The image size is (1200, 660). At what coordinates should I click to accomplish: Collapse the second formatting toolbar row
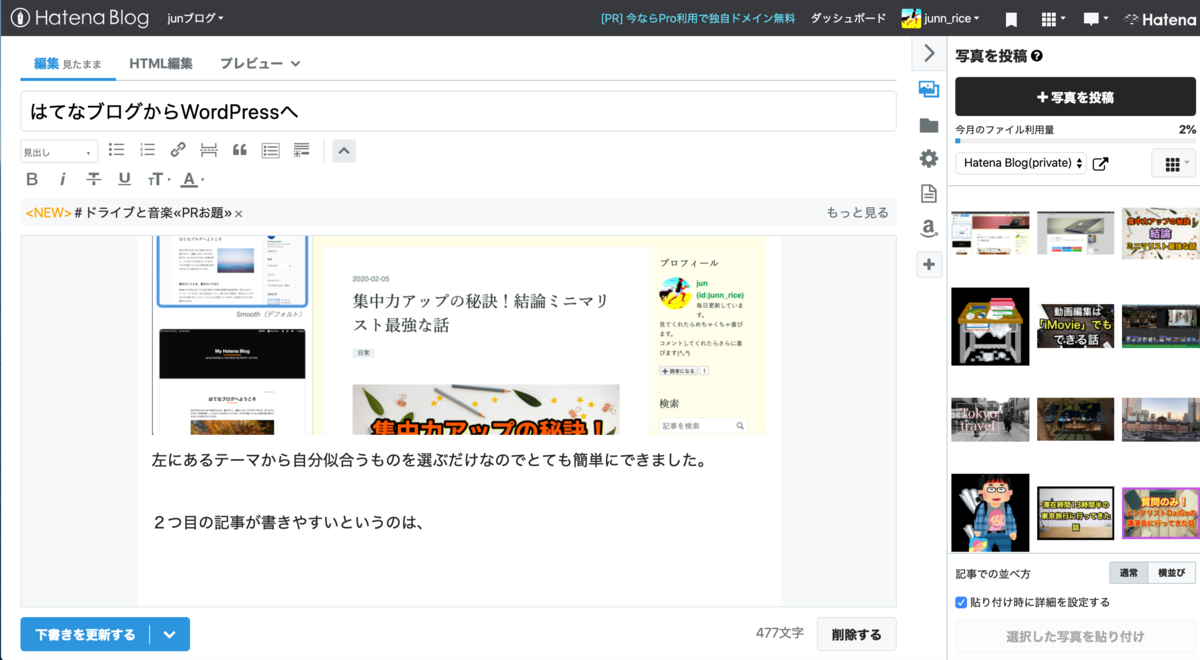343,151
